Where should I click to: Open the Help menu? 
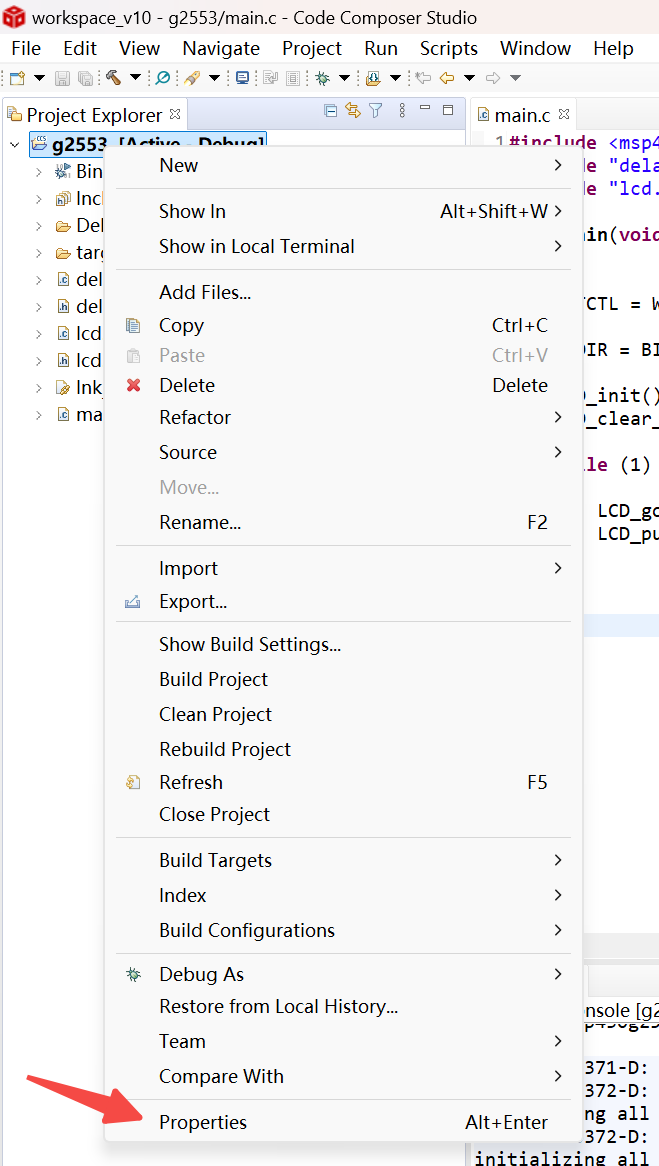(x=614, y=48)
